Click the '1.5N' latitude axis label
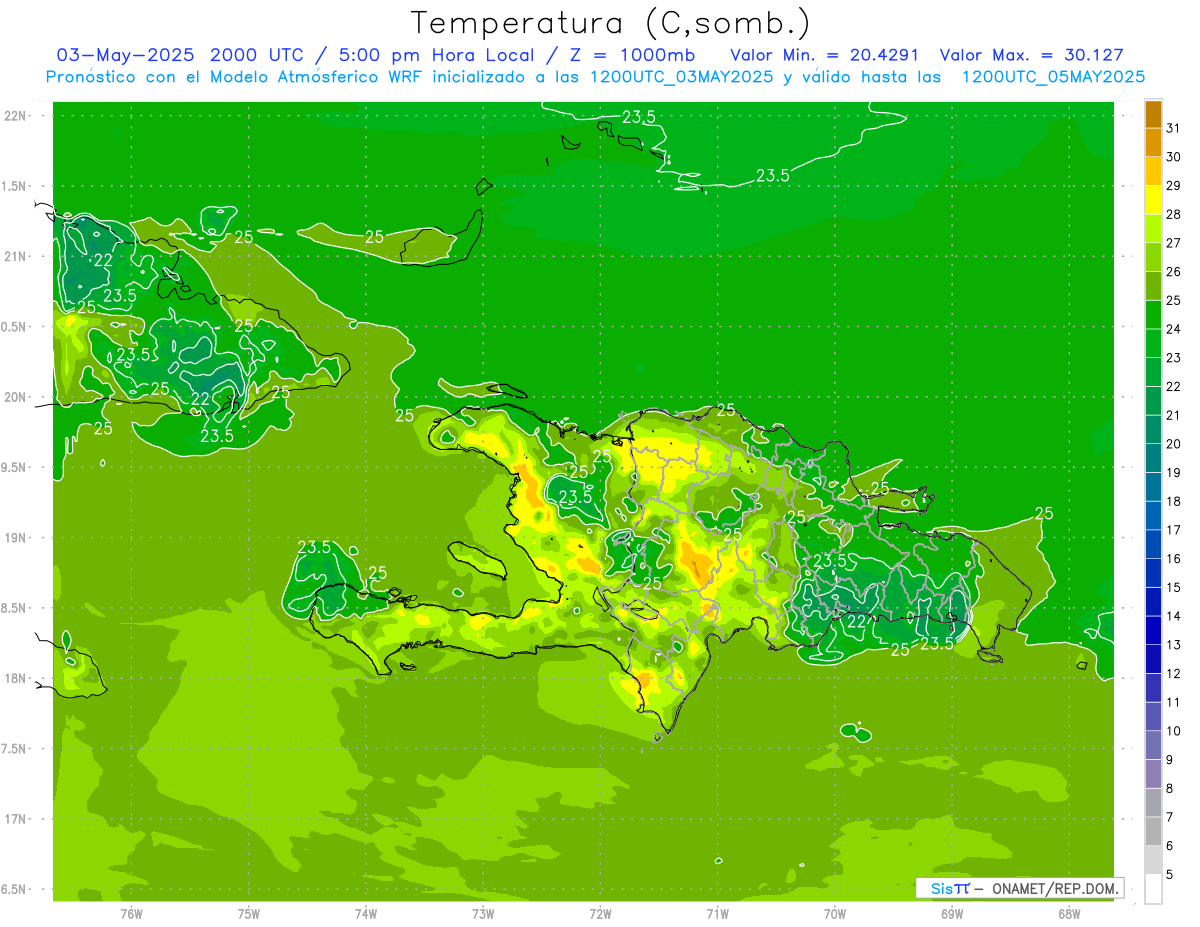 (x=15, y=186)
